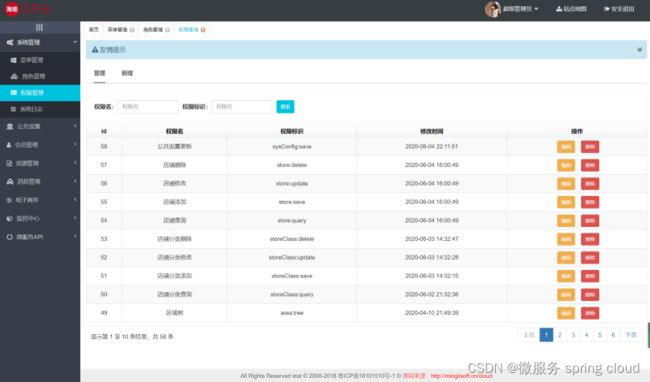The image size is (650, 382).
Task: Switch to the 首页 page tab
Action: pyautogui.click(x=94, y=30)
